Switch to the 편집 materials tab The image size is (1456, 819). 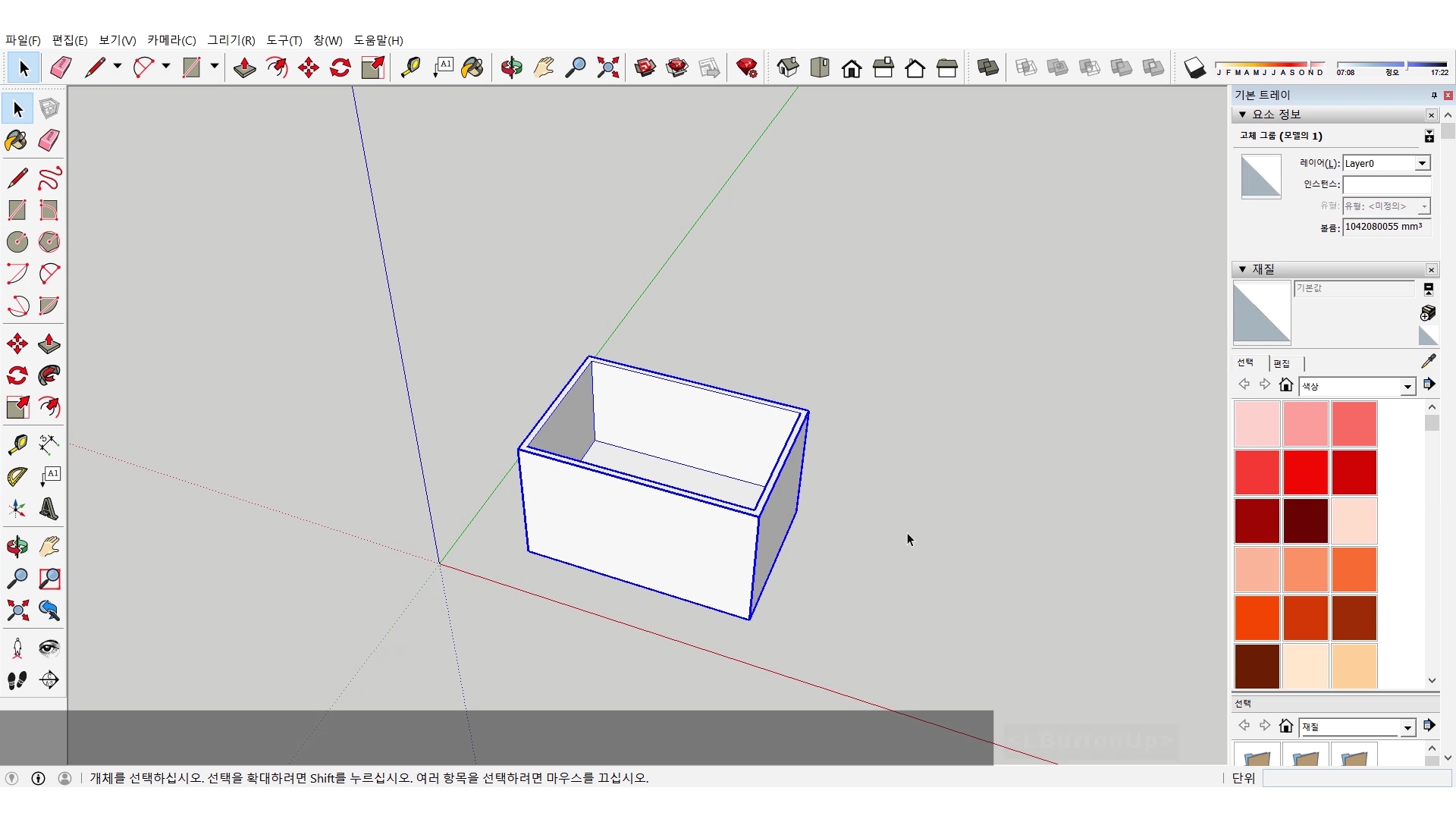[1282, 363]
